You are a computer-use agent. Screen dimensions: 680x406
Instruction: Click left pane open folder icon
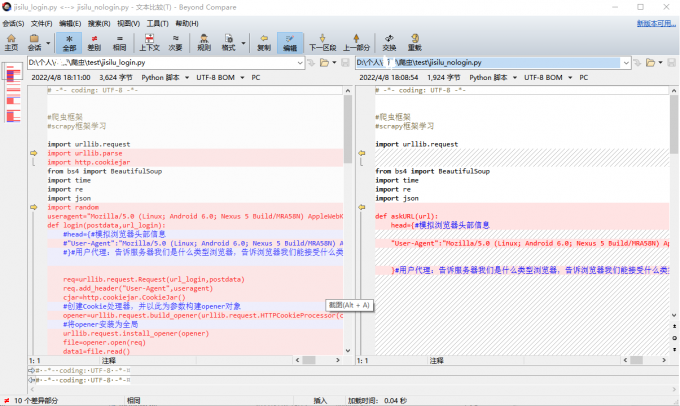pos(324,63)
